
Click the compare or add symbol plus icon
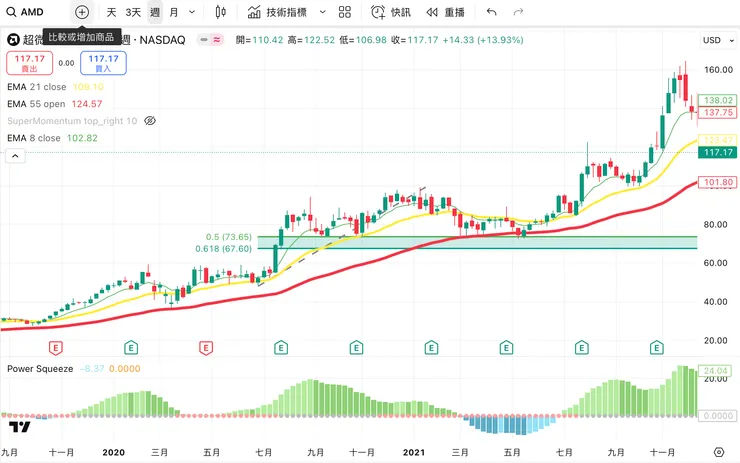click(82, 12)
